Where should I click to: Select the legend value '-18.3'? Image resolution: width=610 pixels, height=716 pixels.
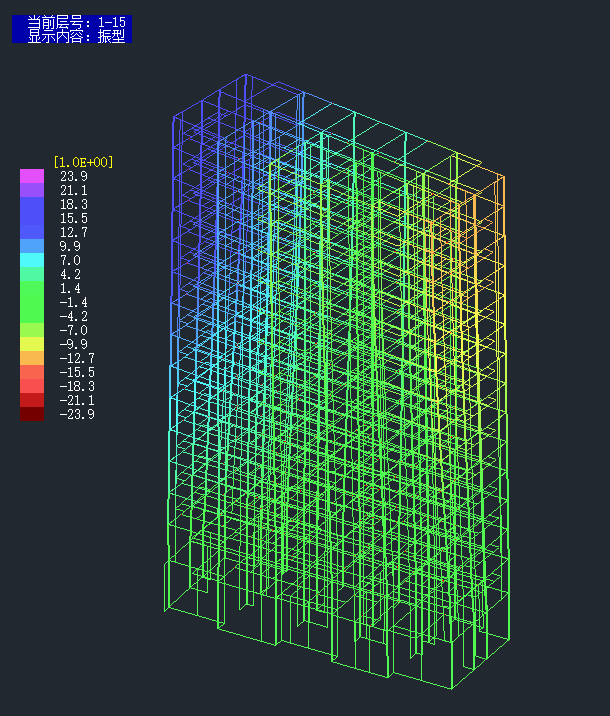click(x=77, y=386)
